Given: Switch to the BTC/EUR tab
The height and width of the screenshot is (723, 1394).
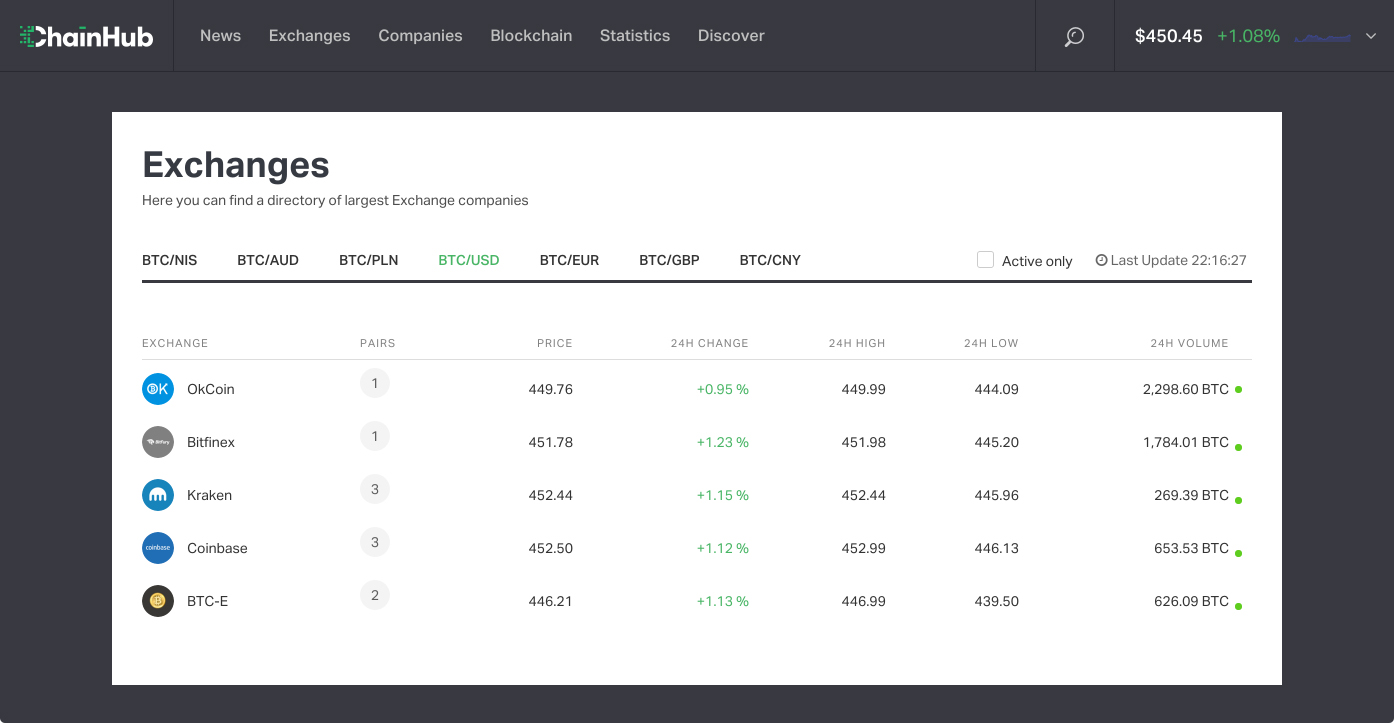Looking at the screenshot, I should (569, 260).
